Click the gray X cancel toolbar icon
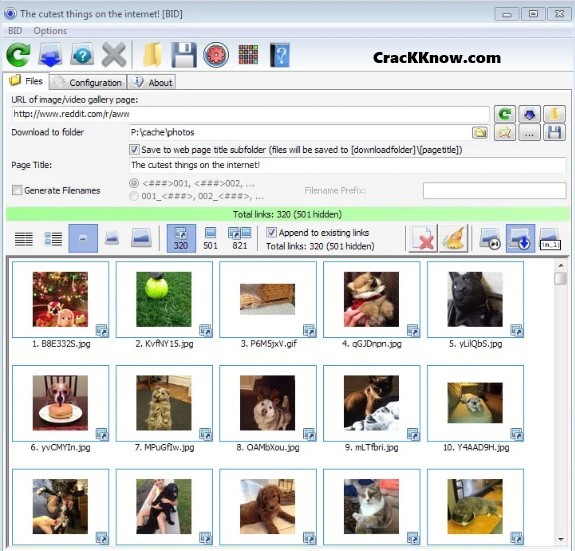 pos(114,55)
